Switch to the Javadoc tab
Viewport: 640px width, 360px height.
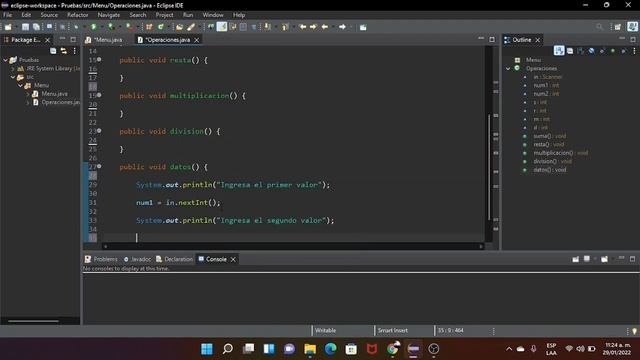pos(138,259)
